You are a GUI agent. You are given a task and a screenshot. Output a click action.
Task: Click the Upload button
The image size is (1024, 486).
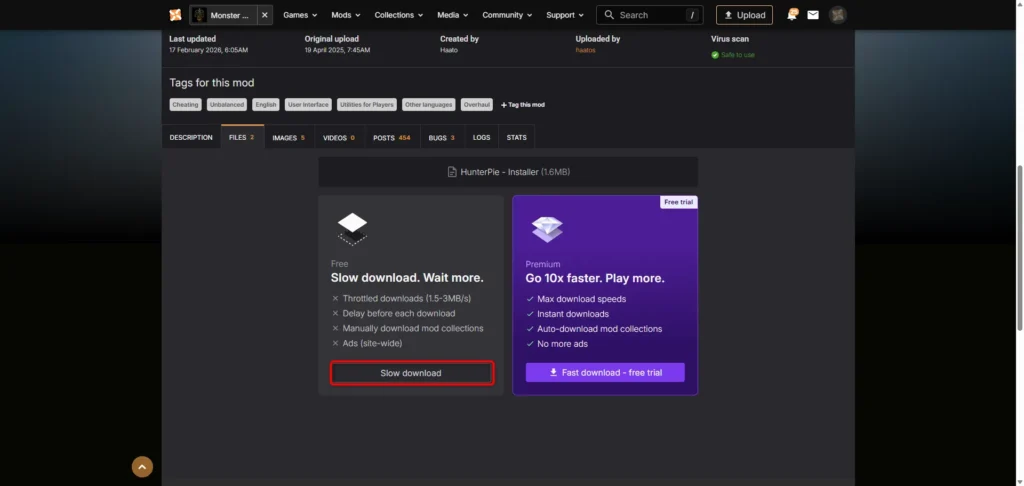click(x=744, y=15)
